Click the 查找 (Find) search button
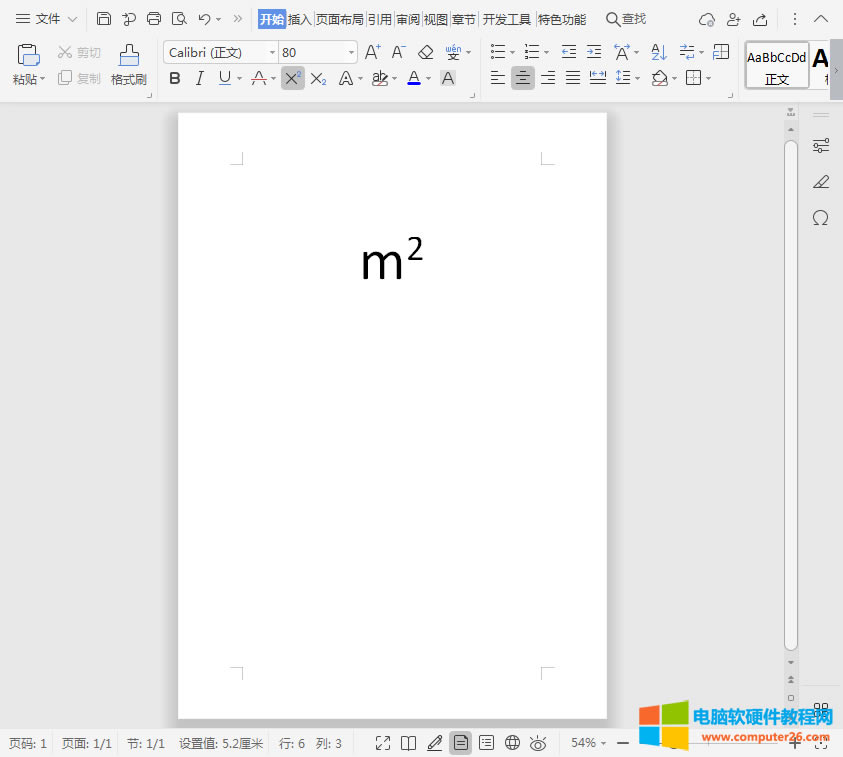The width and height of the screenshot is (843, 757). coord(626,19)
